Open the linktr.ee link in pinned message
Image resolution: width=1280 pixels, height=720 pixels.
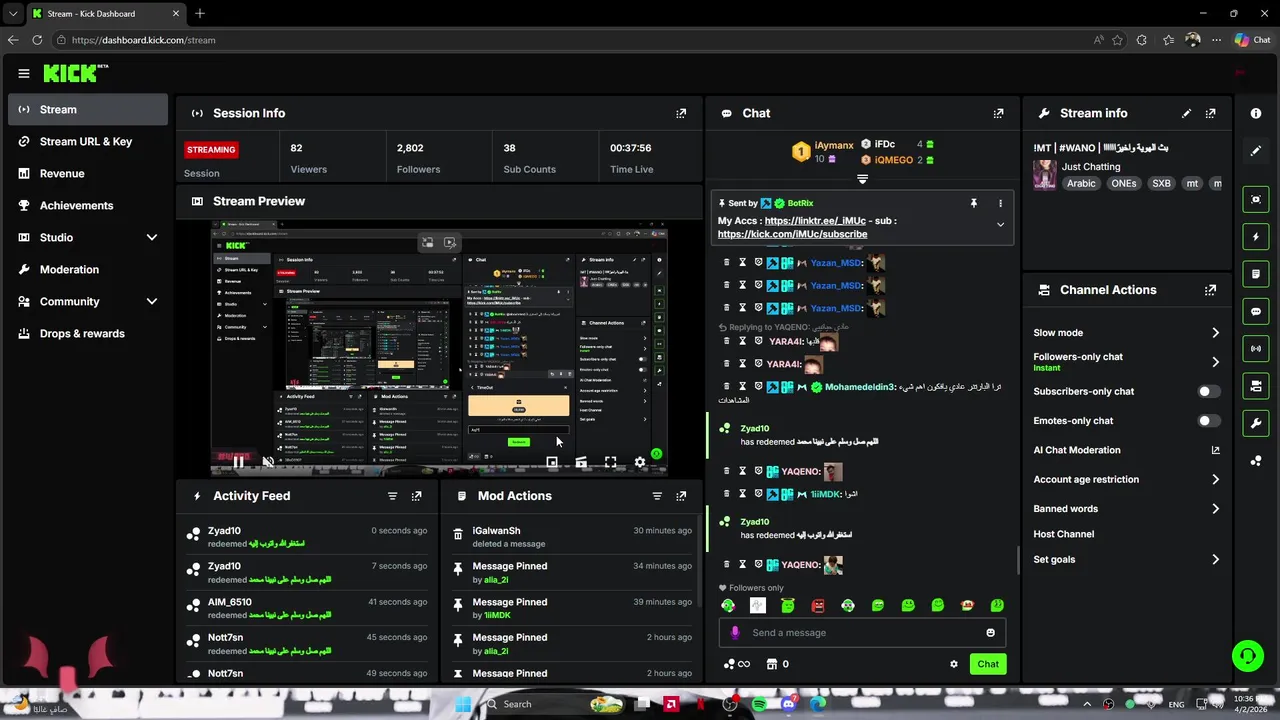pyautogui.click(x=815, y=221)
